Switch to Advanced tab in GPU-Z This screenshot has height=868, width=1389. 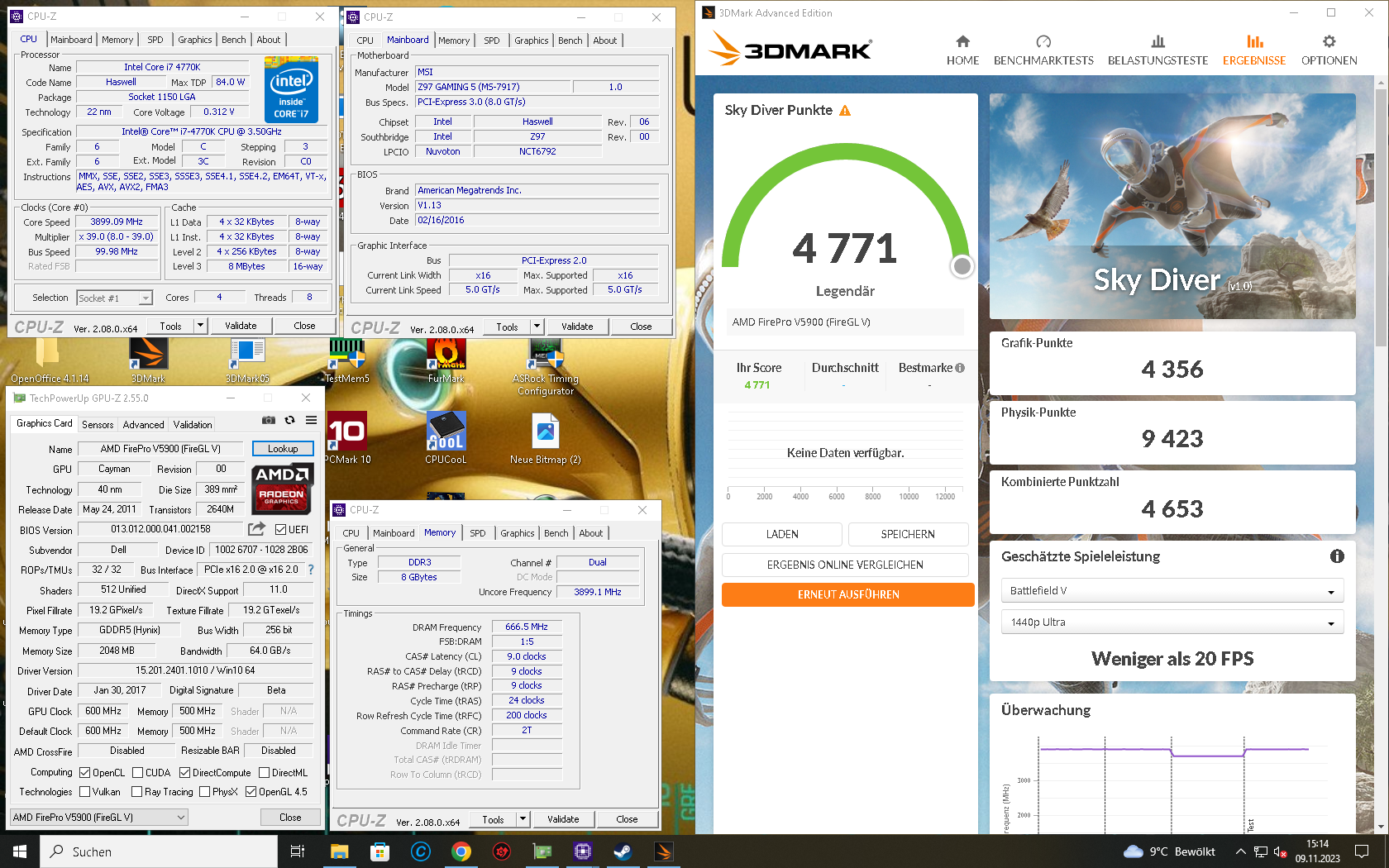pos(144,425)
